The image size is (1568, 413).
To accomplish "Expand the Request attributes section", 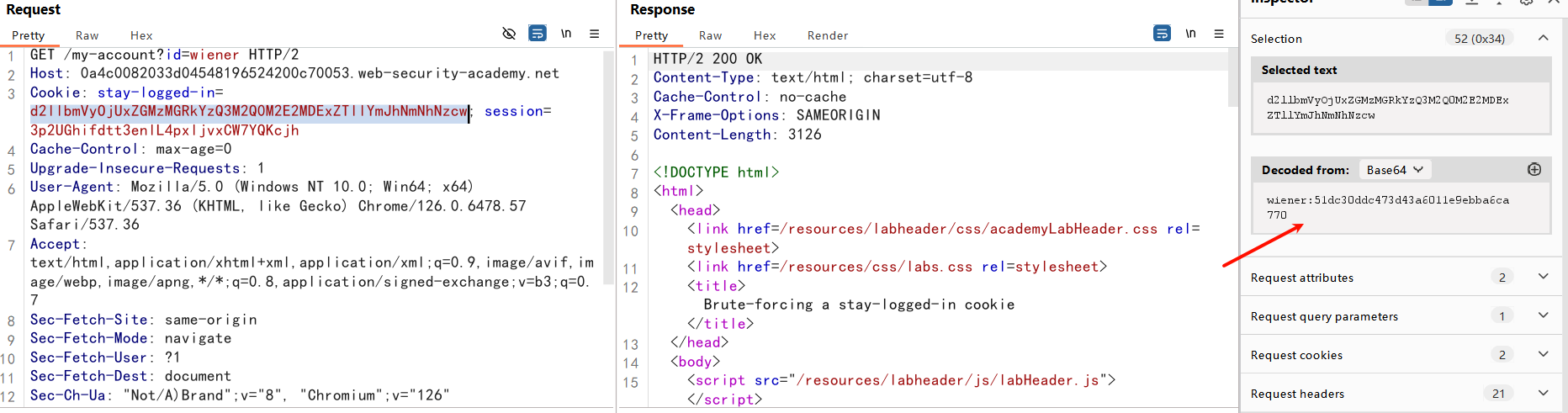I will [1543, 277].
